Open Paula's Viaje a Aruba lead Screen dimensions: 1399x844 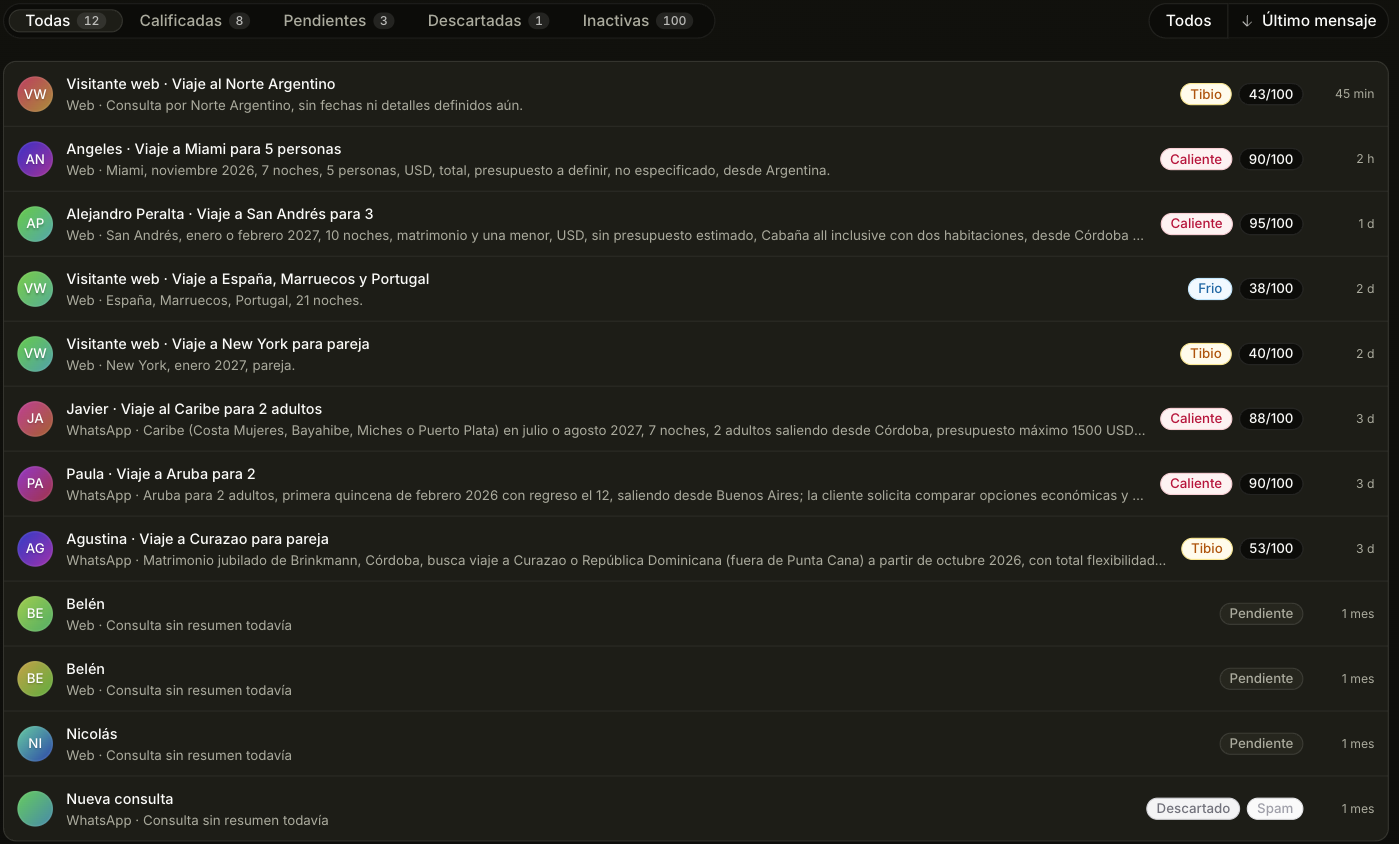(696, 484)
